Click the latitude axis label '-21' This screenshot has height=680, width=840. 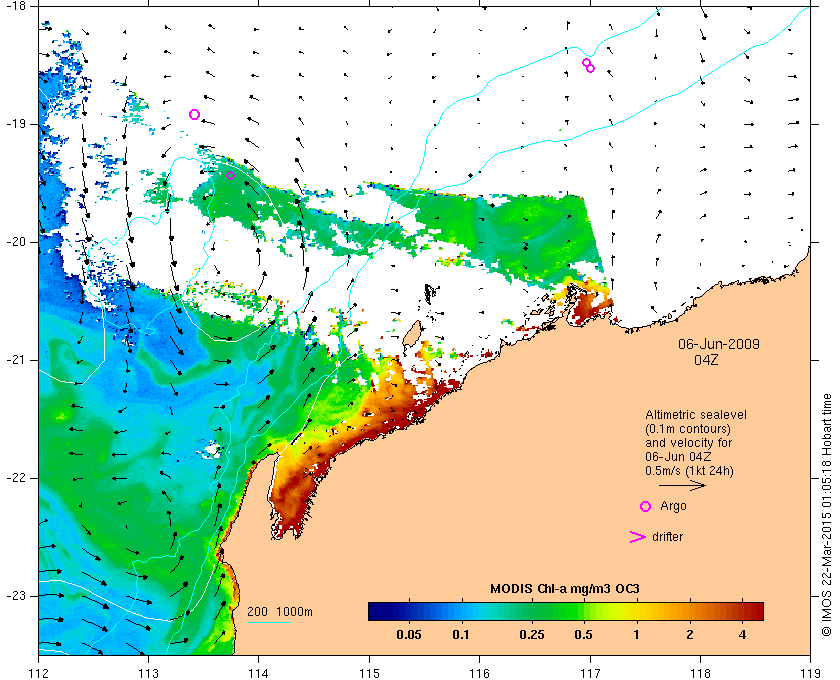coord(14,360)
